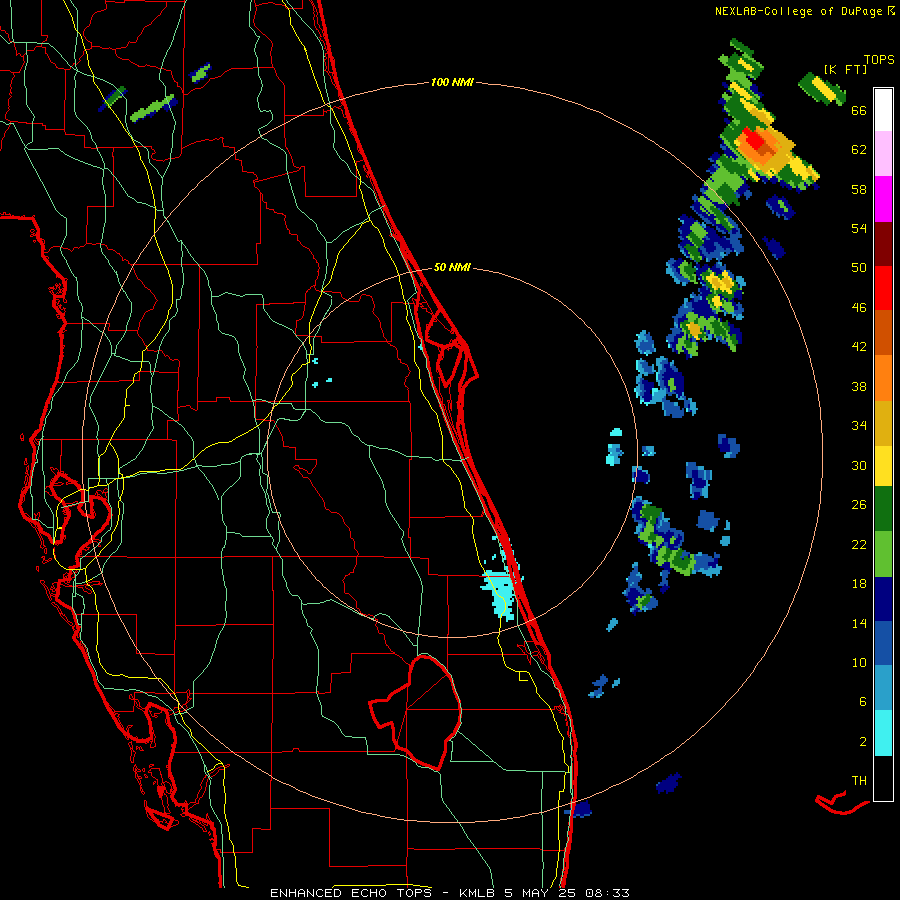Image resolution: width=900 pixels, height=900 pixels.
Task: Pick the magenta legend swatch
Action: [x=883, y=199]
